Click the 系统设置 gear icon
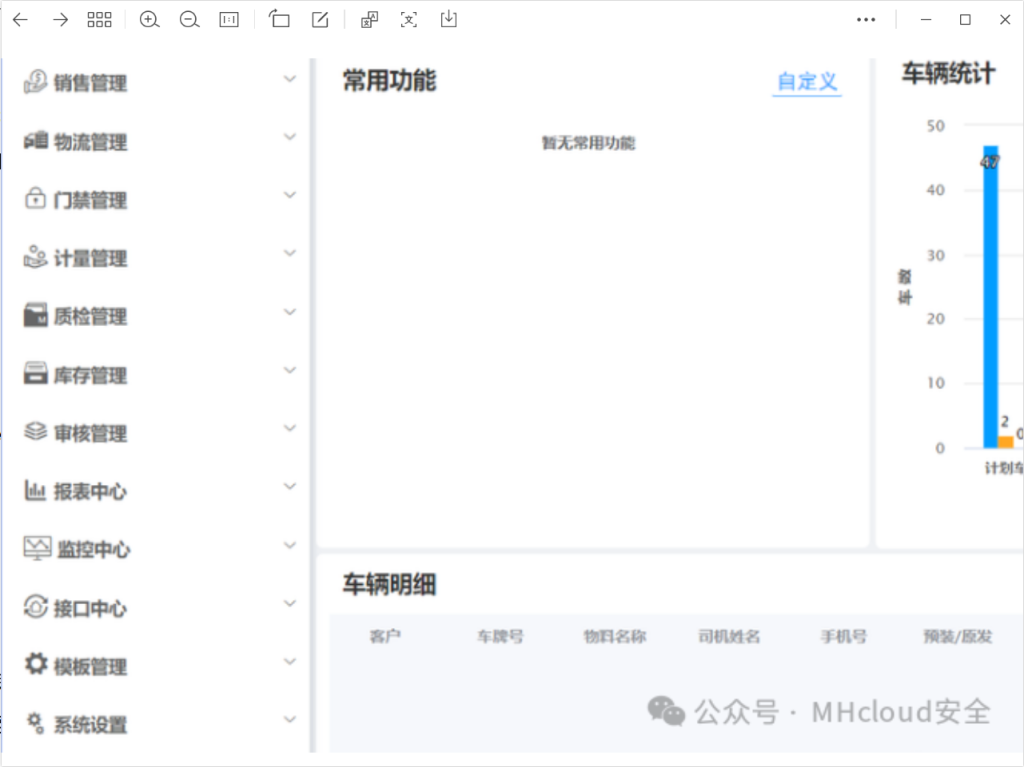This screenshot has width=1024, height=767. point(32,719)
